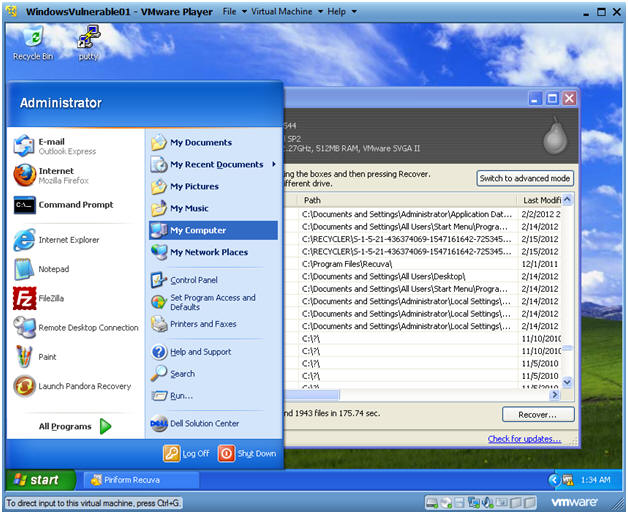Screen dimensions: 628x514
Task: Launch the putty desktop shortcut
Action: (x=89, y=43)
